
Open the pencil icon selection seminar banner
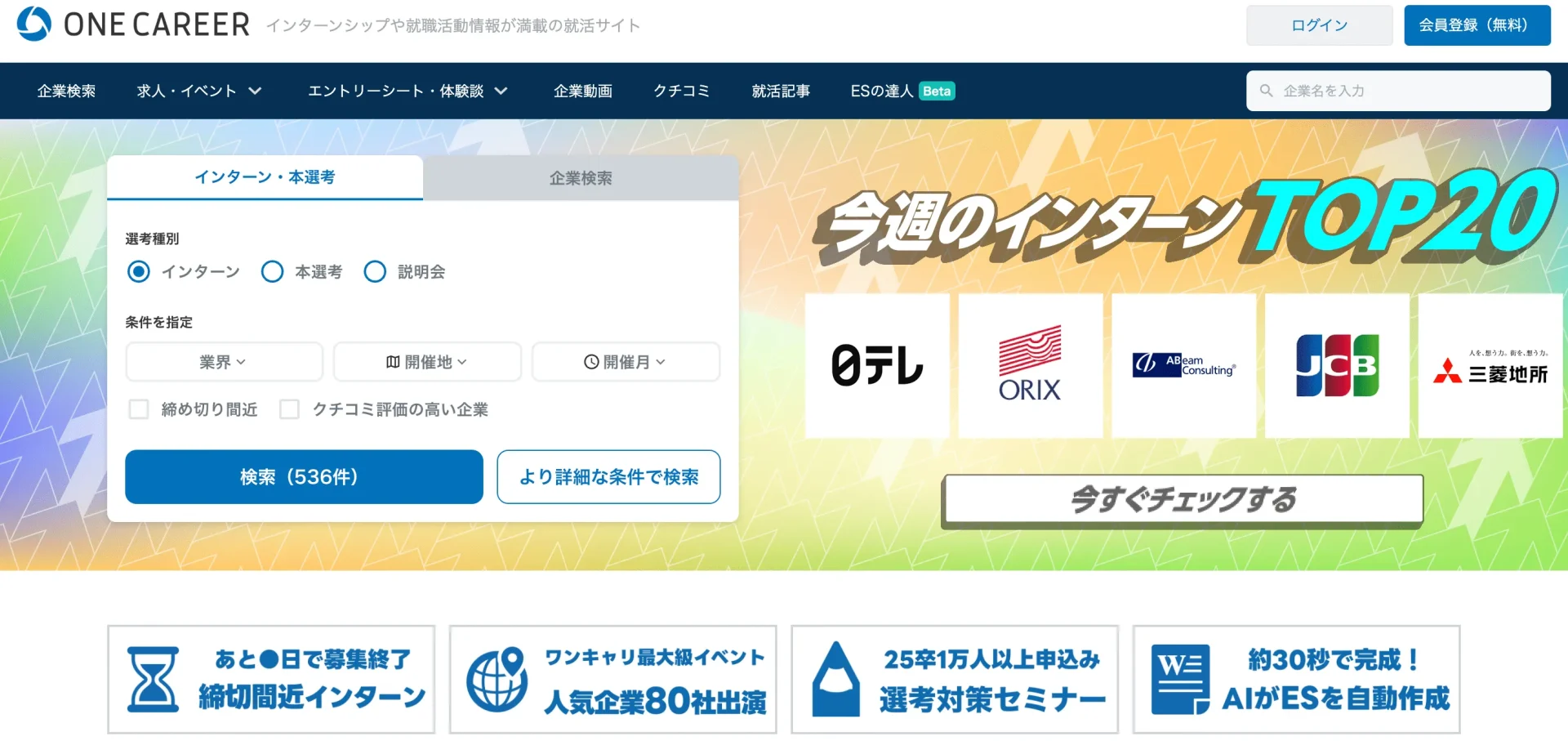[955, 680]
